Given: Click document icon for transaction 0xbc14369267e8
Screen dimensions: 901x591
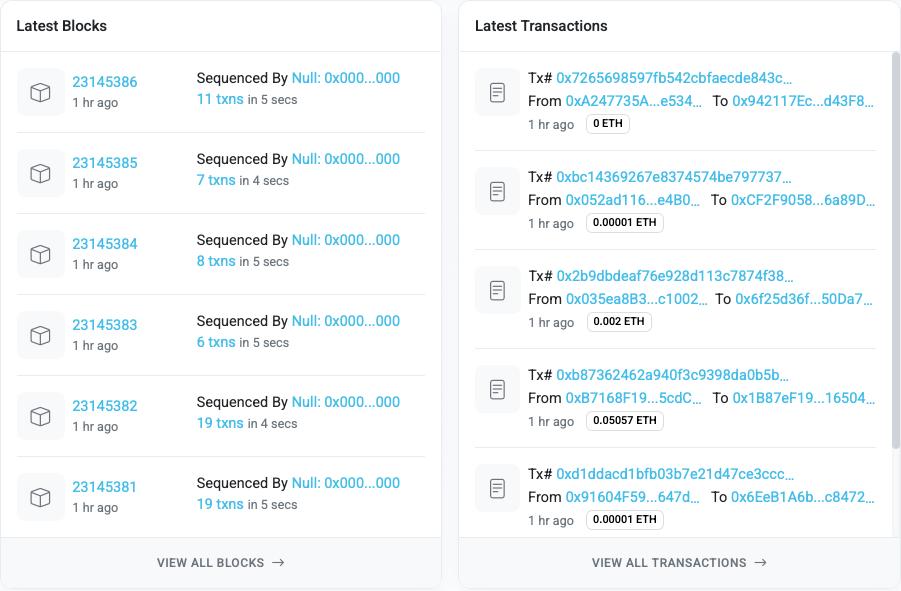Looking at the screenshot, I should 498,191.
